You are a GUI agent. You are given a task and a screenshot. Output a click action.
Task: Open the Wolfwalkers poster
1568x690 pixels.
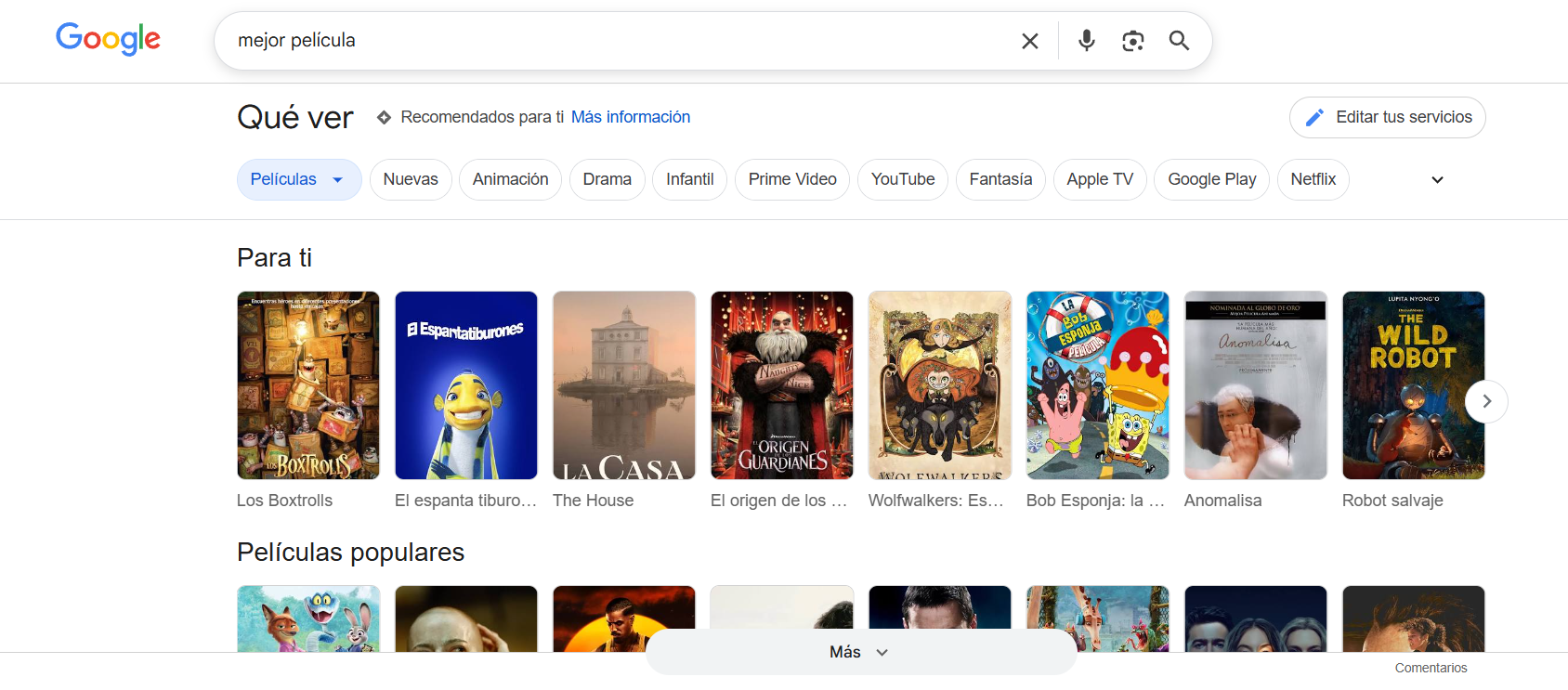click(x=940, y=385)
